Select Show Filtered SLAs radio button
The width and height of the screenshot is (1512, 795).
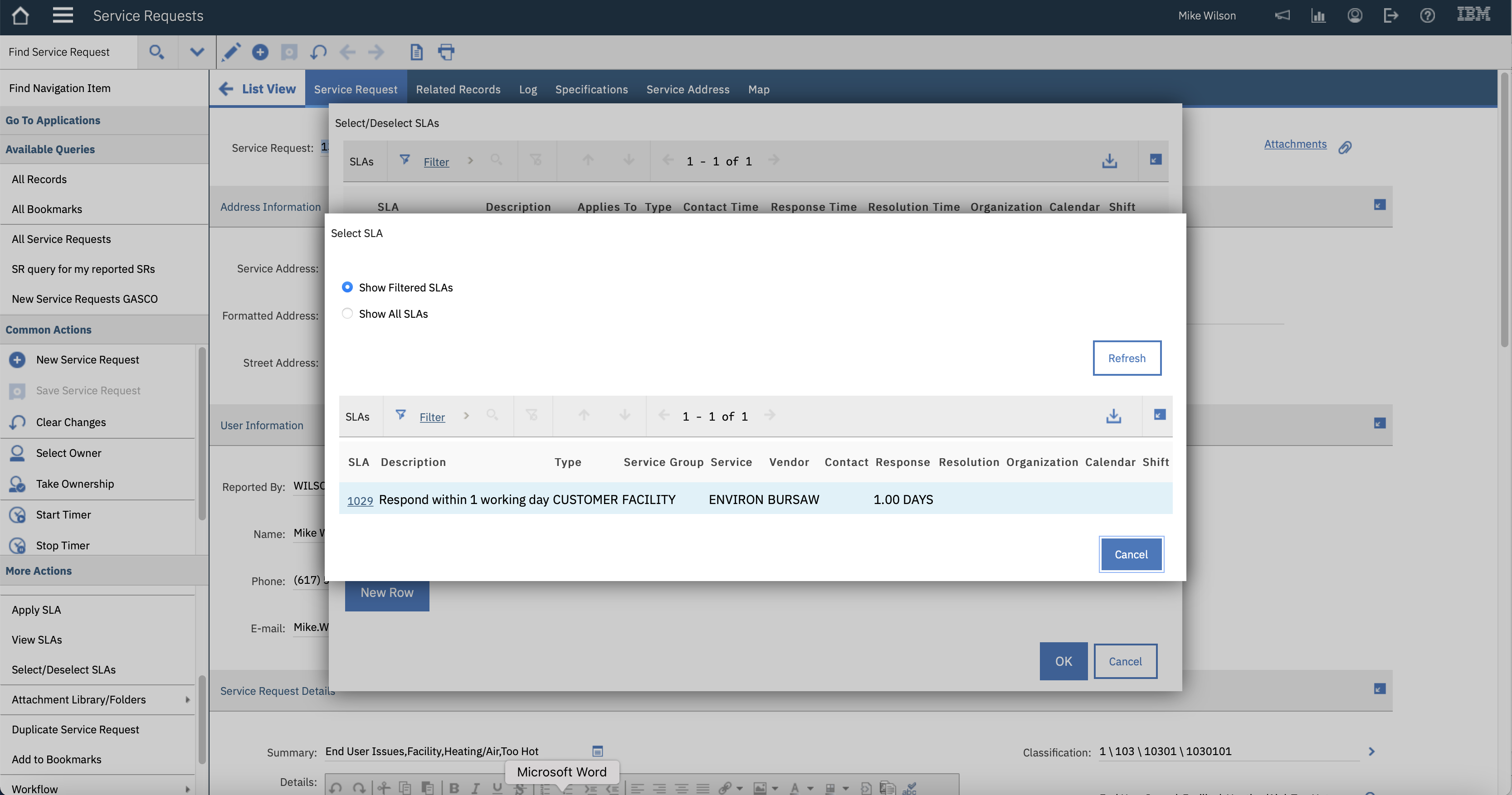[x=347, y=287]
